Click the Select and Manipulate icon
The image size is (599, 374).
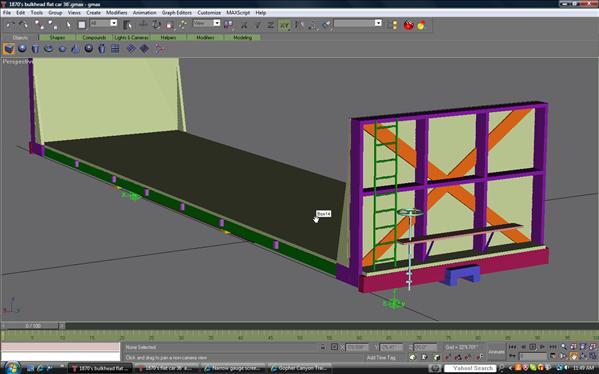tap(183, 25)
